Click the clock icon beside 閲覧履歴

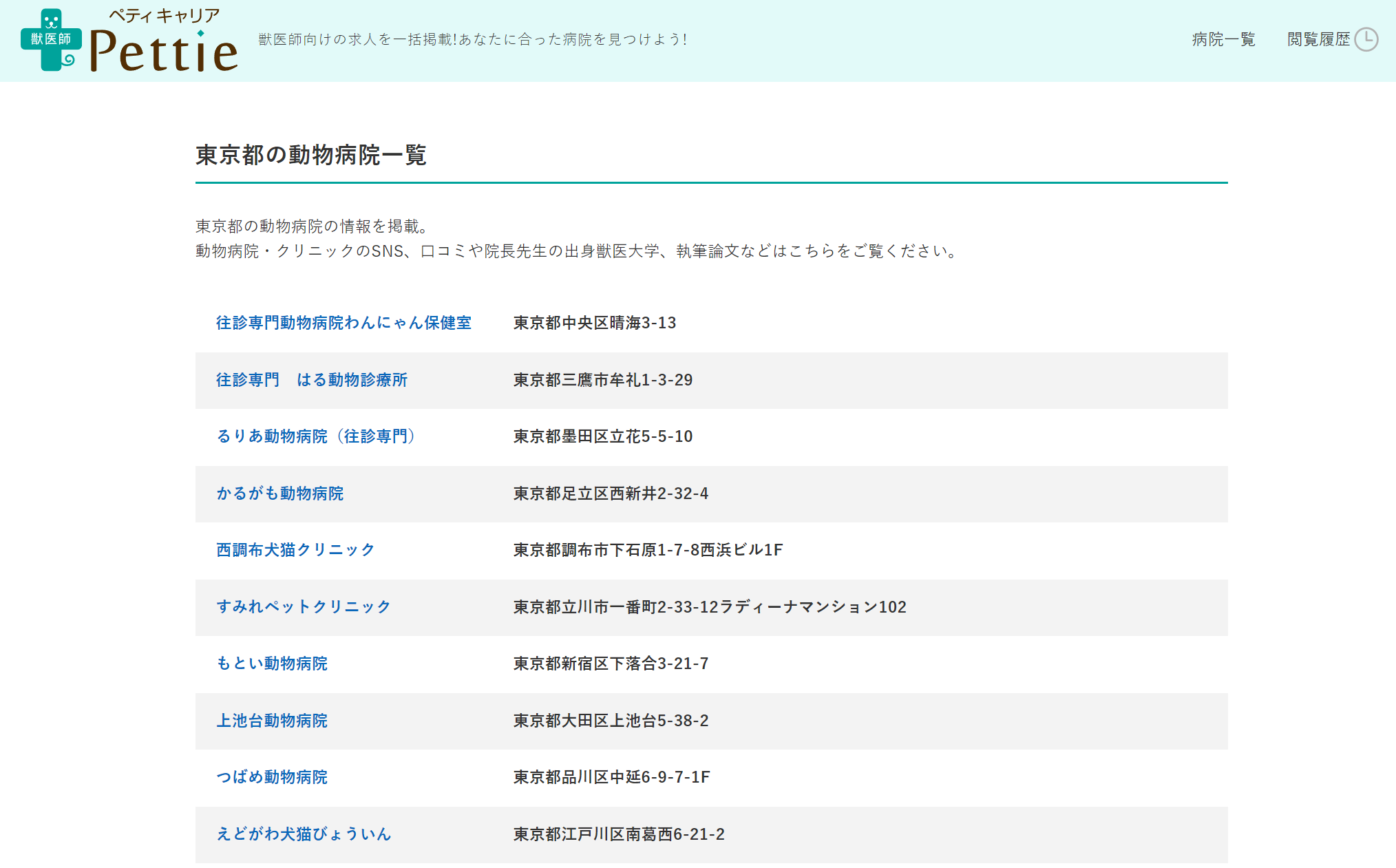coord(1366,39)
